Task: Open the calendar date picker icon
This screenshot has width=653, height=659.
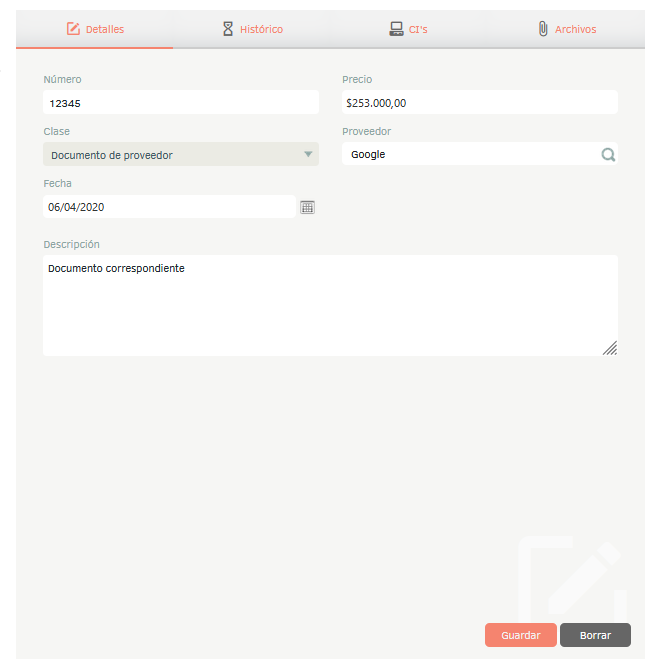Action: coord(308,207)
